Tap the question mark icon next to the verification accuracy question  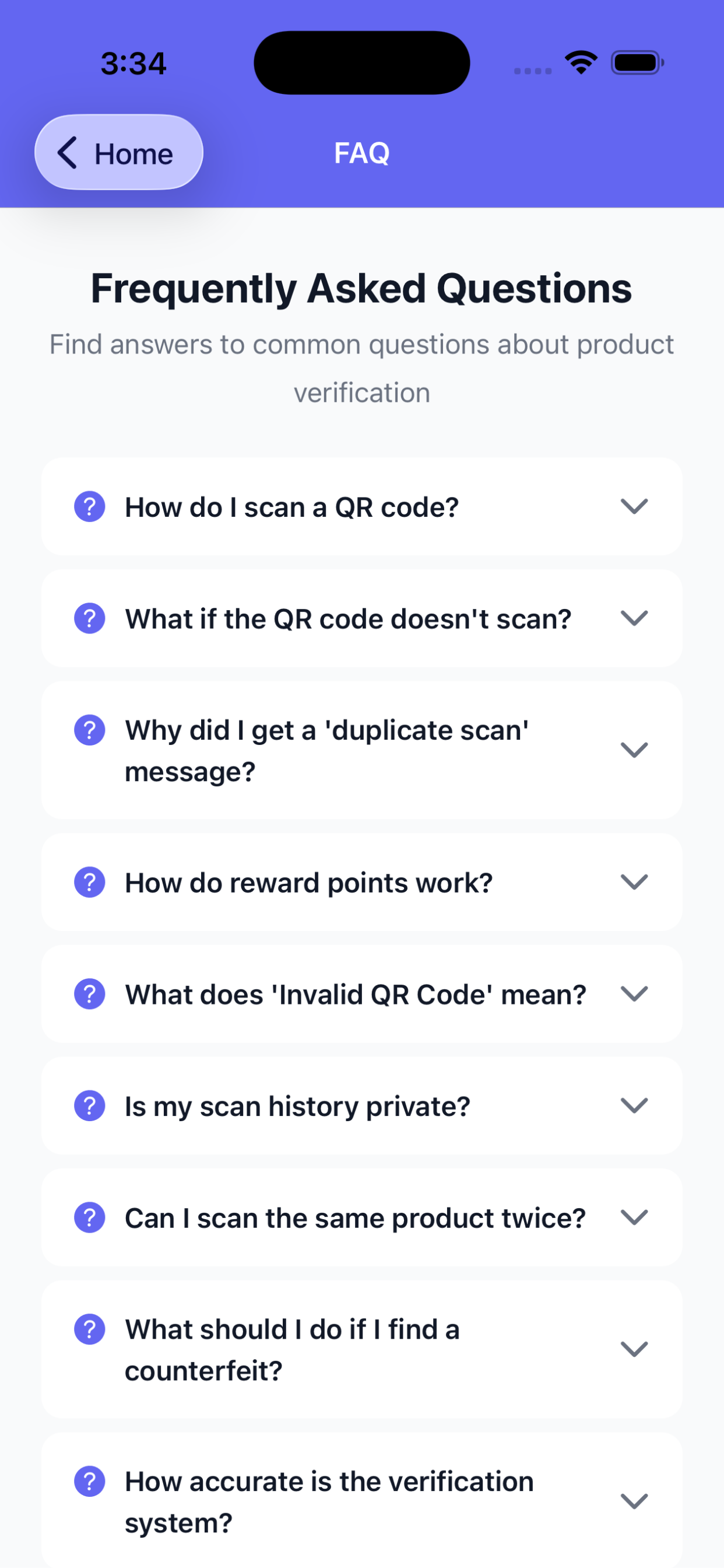point(89,1482)
